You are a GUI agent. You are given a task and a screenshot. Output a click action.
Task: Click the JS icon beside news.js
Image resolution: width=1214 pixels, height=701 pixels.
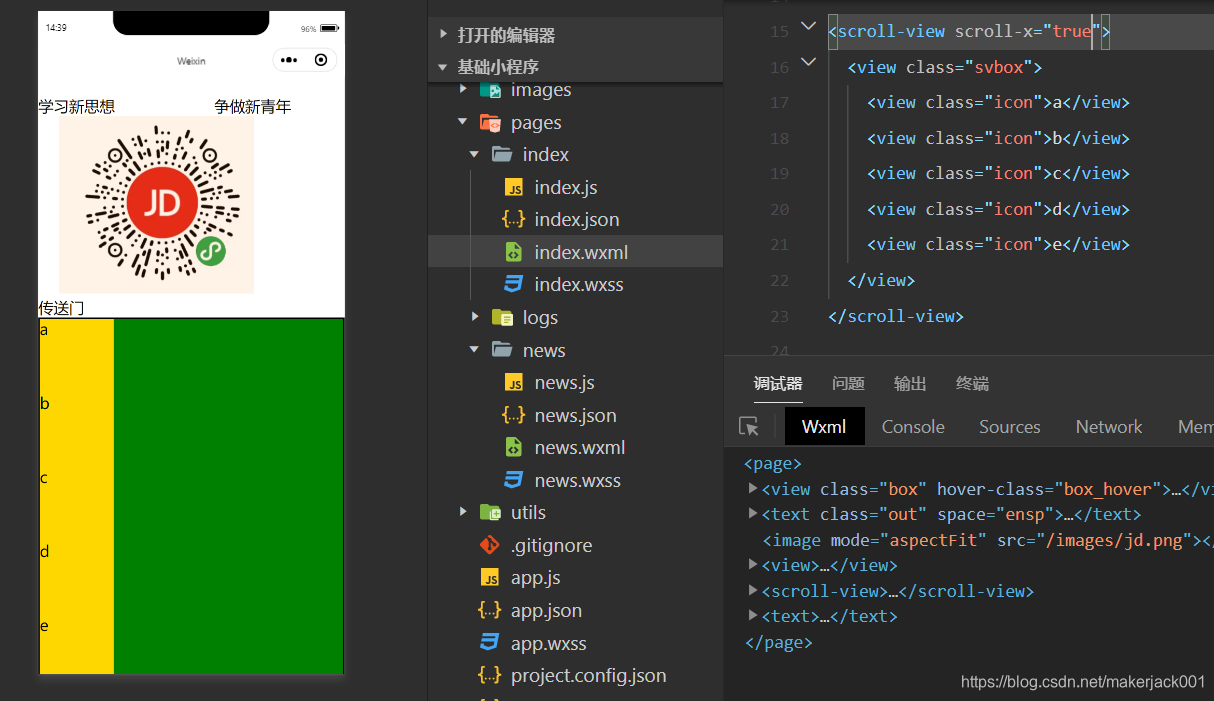coord(514,383)
